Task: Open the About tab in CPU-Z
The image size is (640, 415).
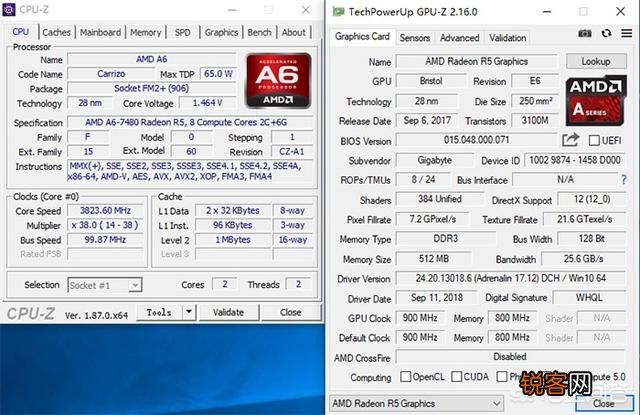Action: point(293,32)
